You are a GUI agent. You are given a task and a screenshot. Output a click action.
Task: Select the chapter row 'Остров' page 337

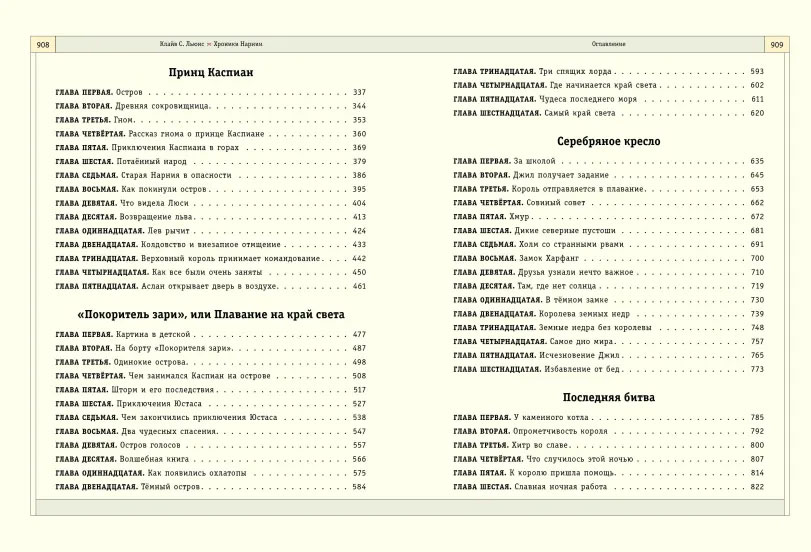coord(211,93)
